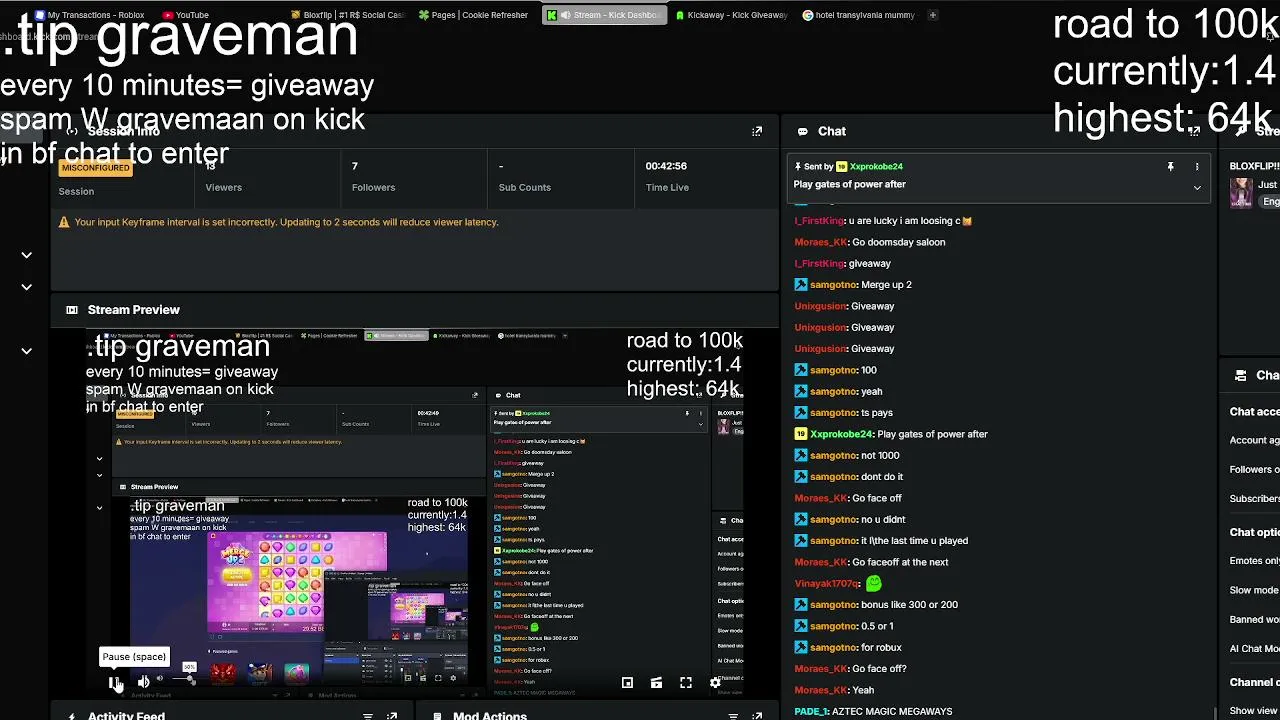
Task: Pause the stream preview player
Action: [114, 682]
